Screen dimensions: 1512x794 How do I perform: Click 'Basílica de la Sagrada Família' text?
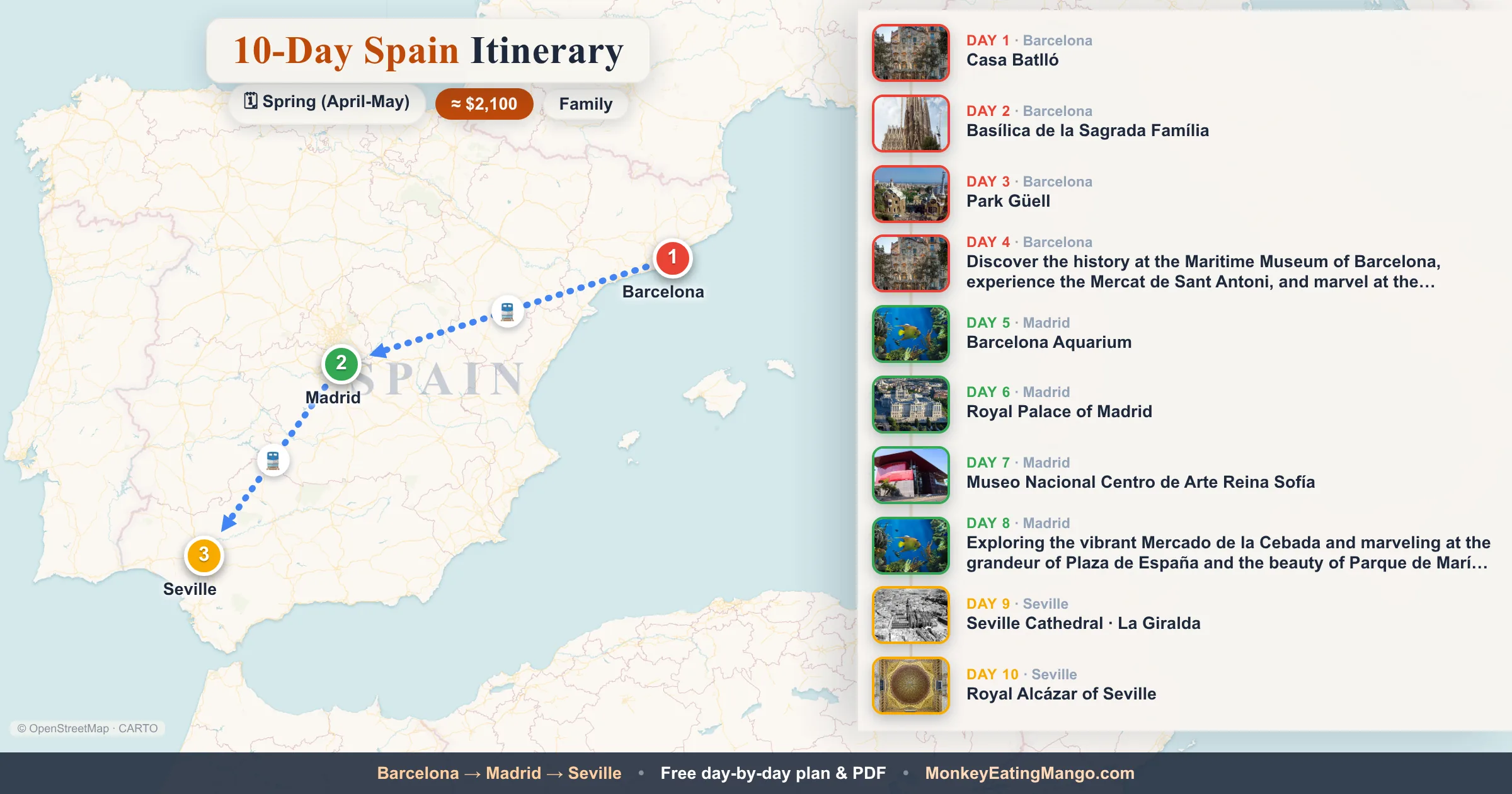(1087, 130)
